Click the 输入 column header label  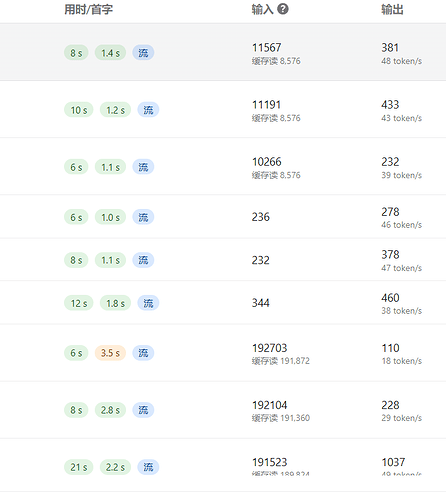[x=262, y=9]
